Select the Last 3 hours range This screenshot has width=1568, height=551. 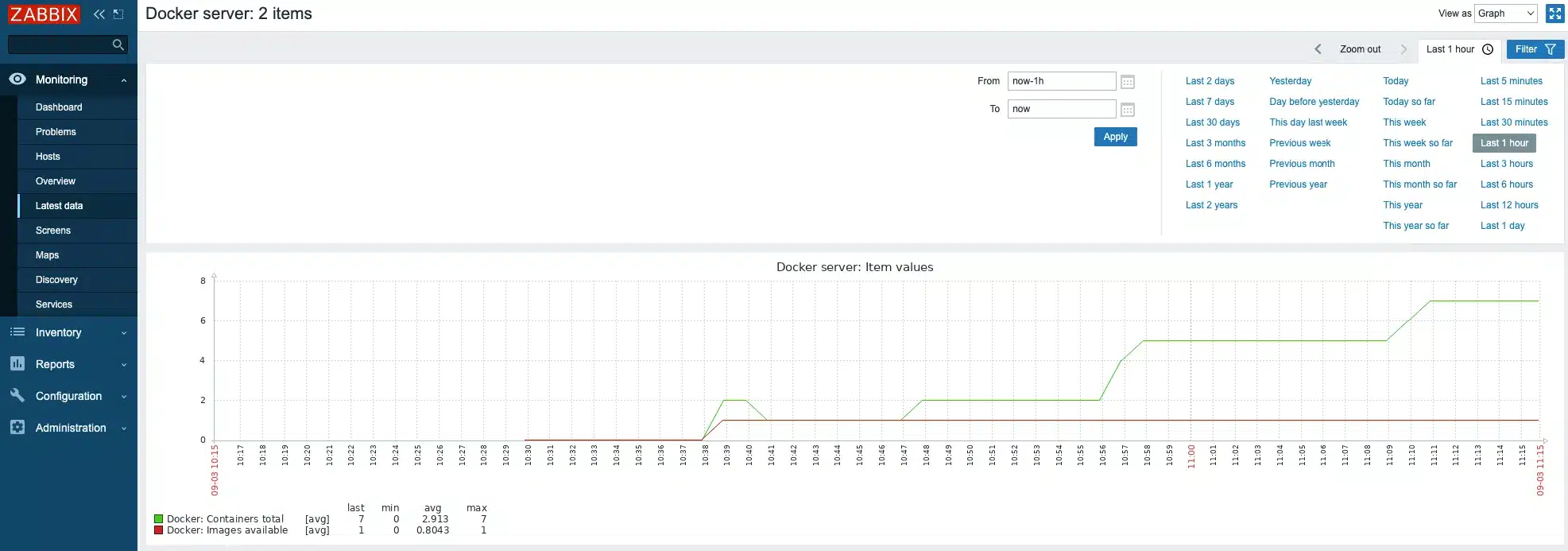(1506, 164)
